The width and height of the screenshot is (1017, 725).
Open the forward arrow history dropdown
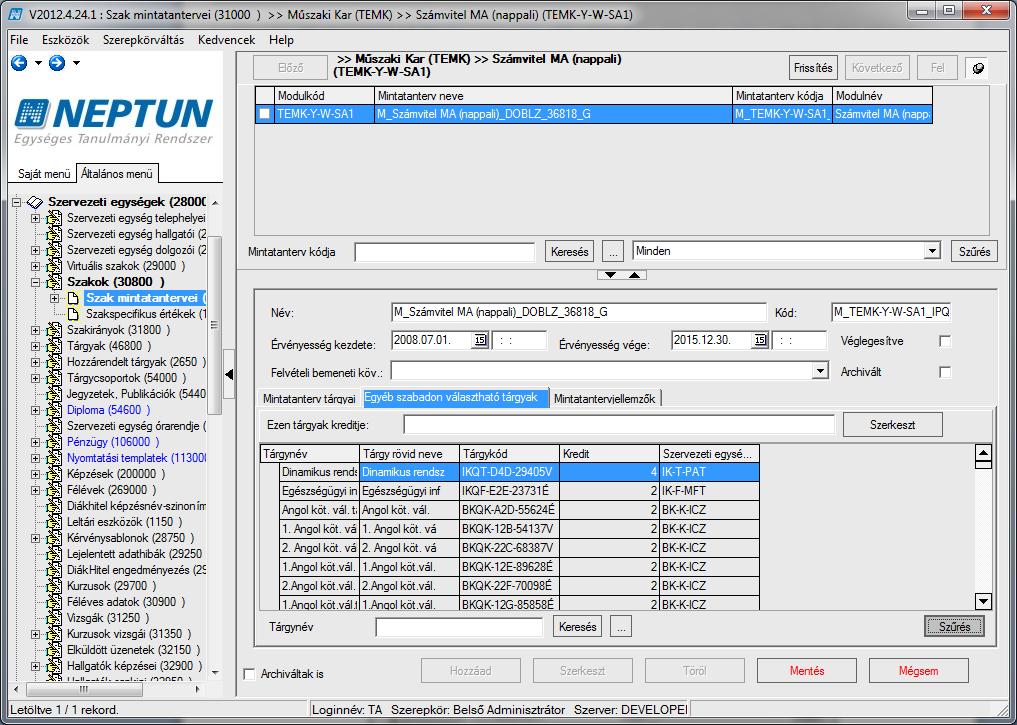[x=76, y=64]
